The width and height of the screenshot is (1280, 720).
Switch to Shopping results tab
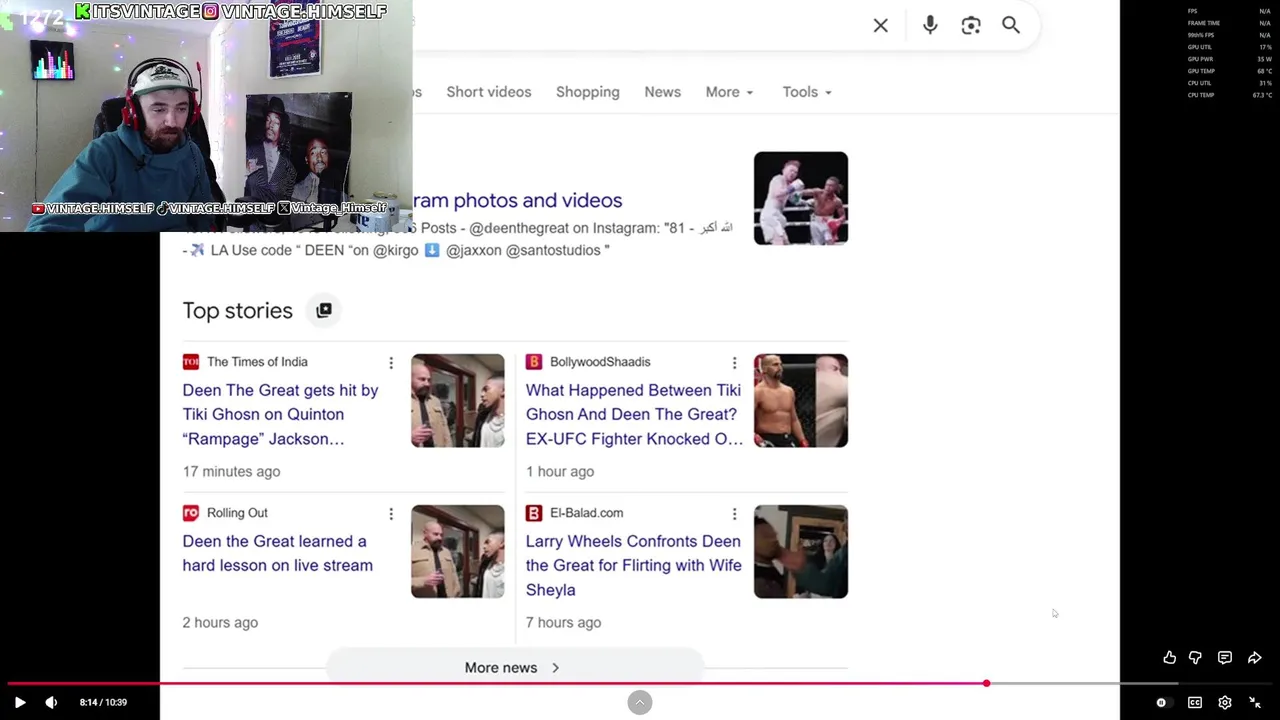pyautogui.click(x=587, y=92)
